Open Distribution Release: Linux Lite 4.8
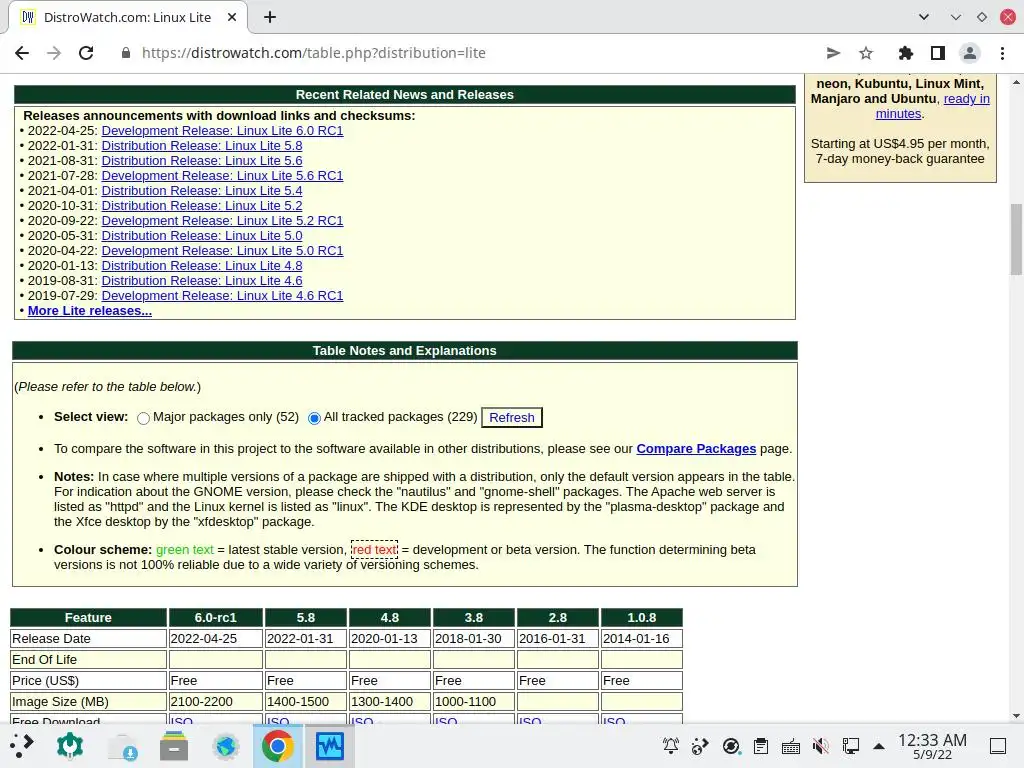Image resolution: width=1024 pixels, height=768 pixels. (202, 266)
